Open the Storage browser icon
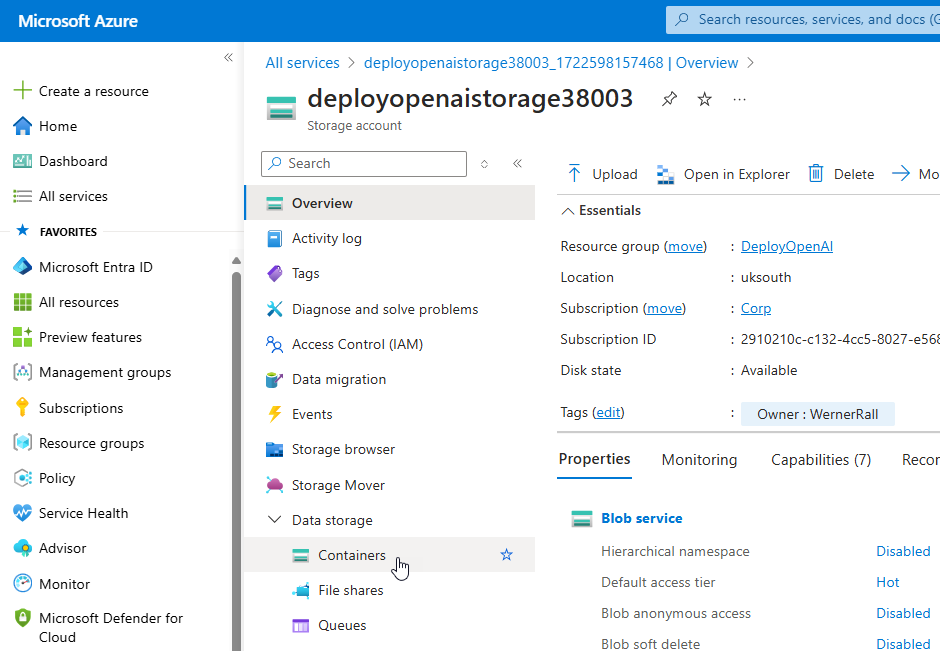 274,450
